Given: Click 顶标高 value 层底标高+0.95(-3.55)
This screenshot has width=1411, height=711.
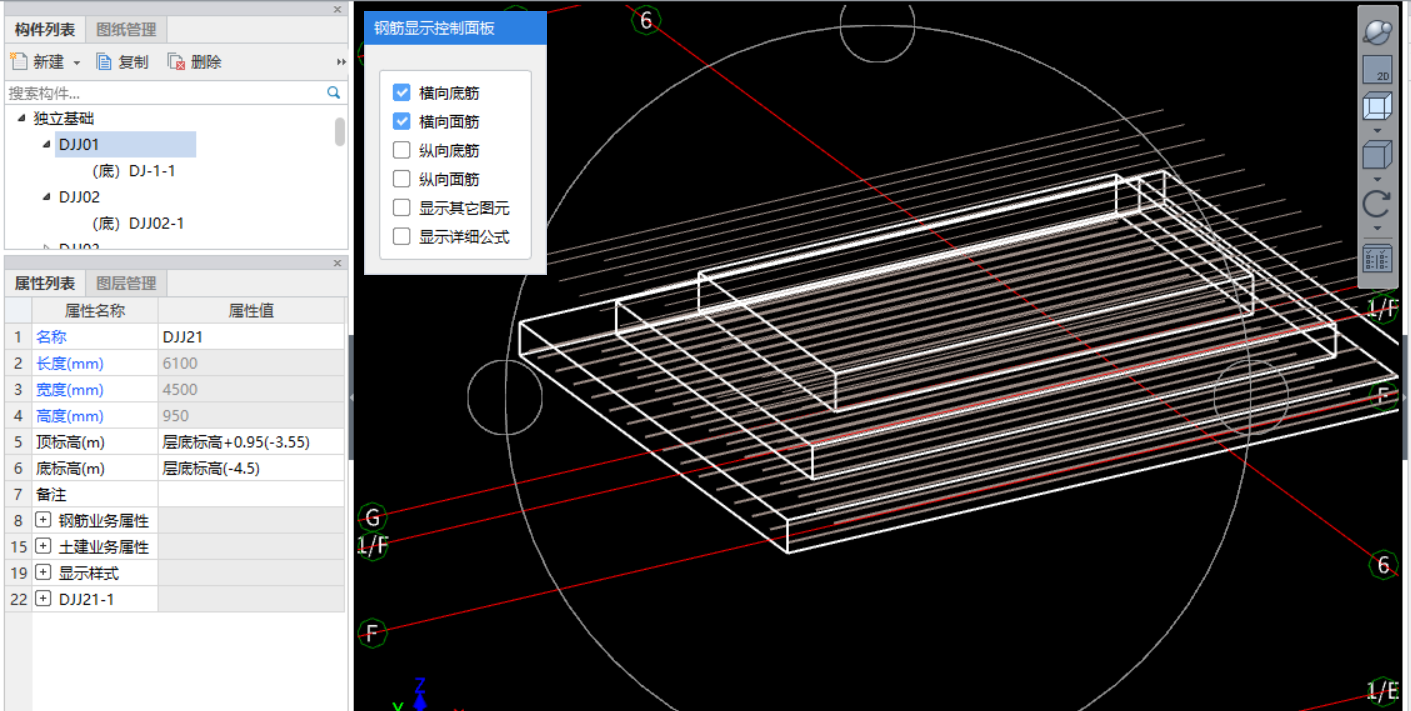Looking at the screenshot, I should point(251,442).
